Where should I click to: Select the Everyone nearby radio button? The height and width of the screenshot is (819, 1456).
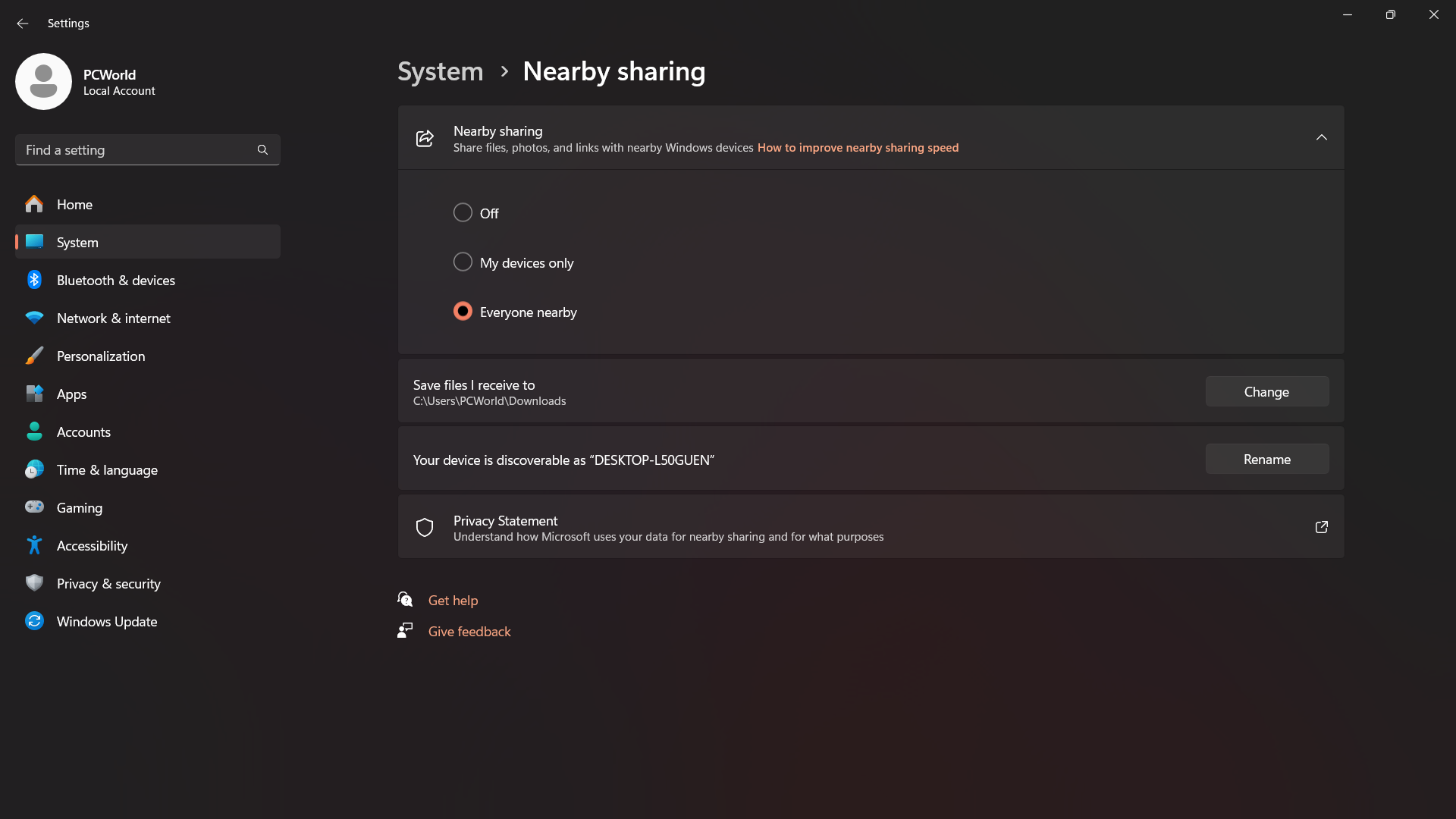tap(462, 311)
